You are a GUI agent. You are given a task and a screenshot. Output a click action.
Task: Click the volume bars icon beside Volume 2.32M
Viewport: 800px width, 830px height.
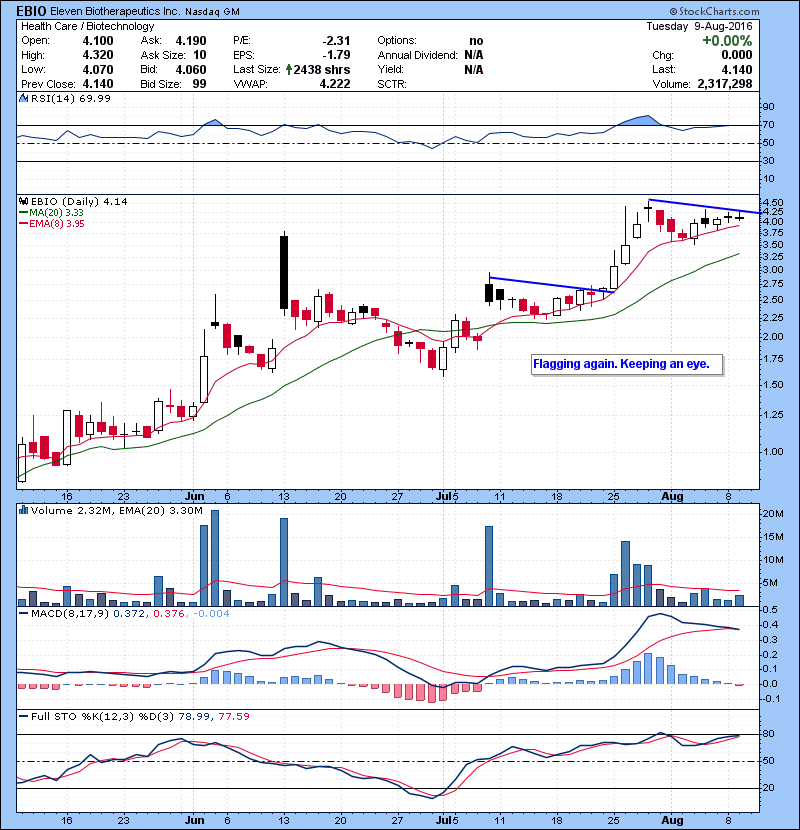tap(23, 510)
